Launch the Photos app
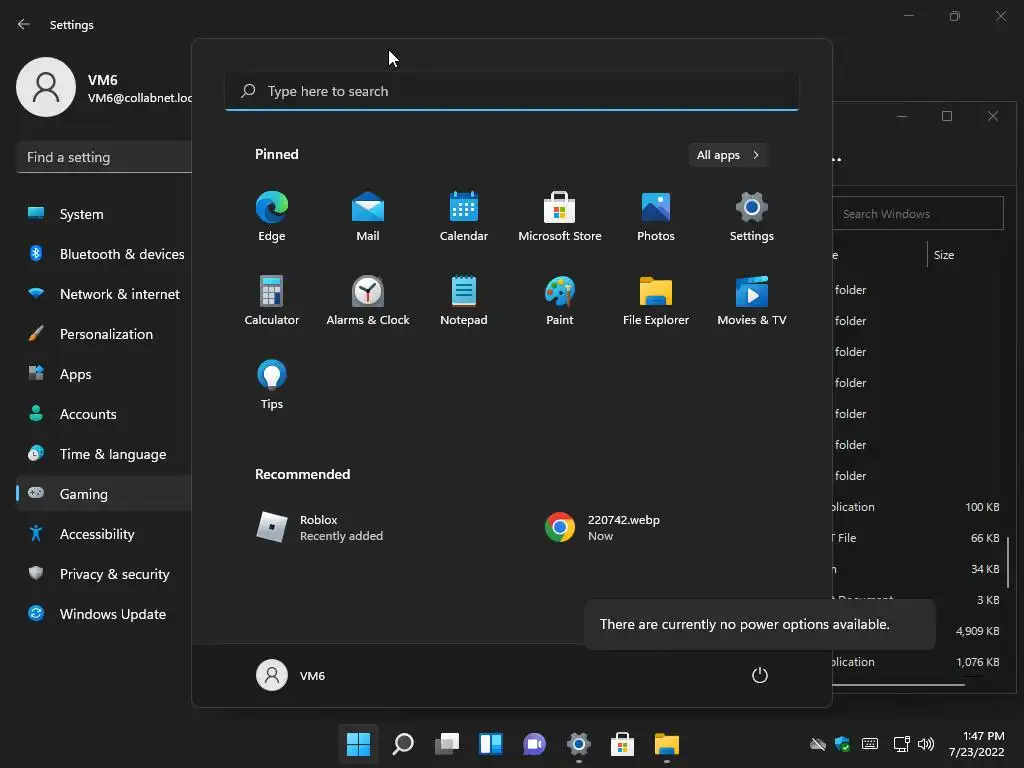The height and width of the screenshot is (768, 1024). [x=656, y=216]
